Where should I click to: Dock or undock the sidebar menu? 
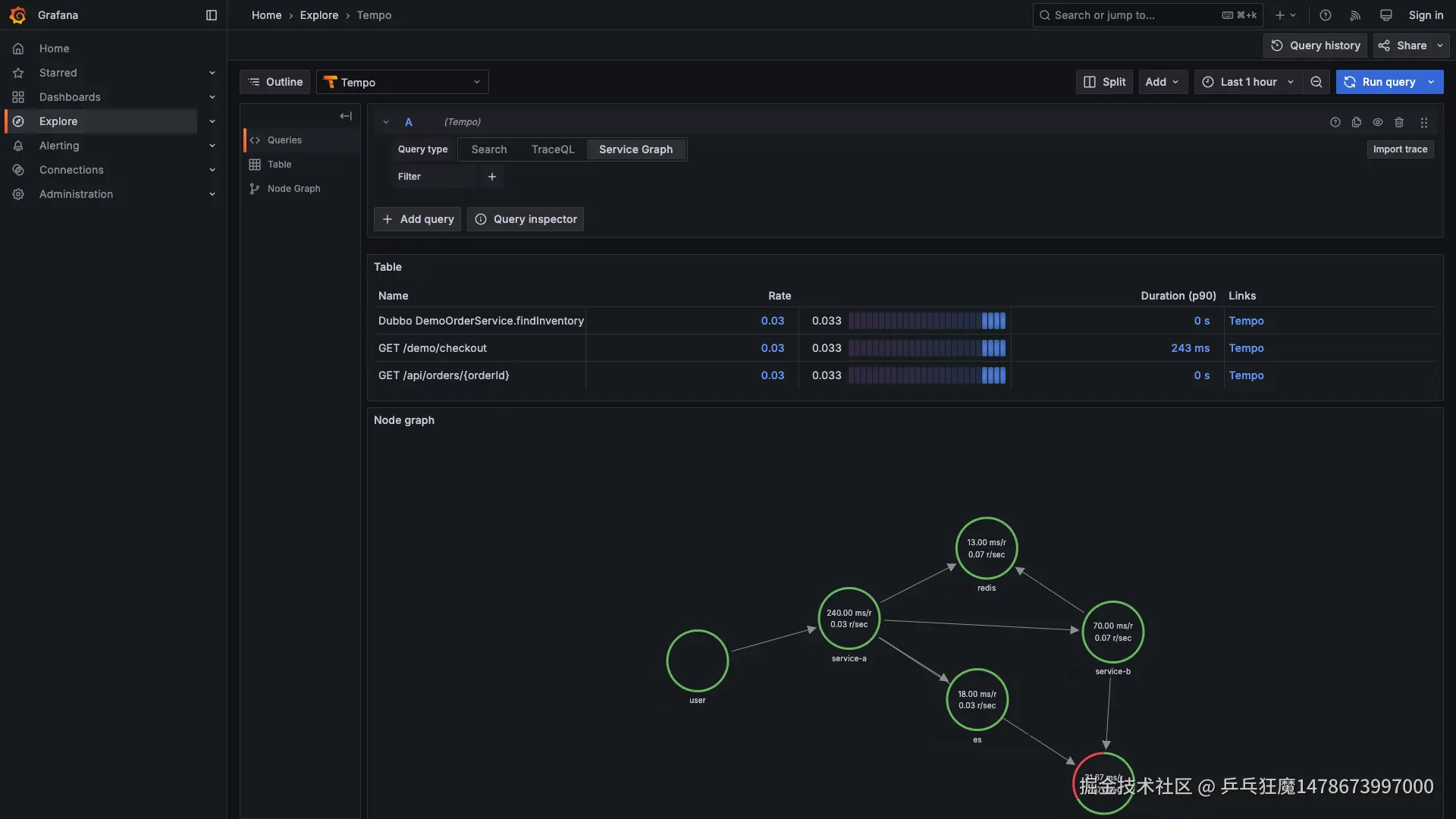(x=212, y=15)
